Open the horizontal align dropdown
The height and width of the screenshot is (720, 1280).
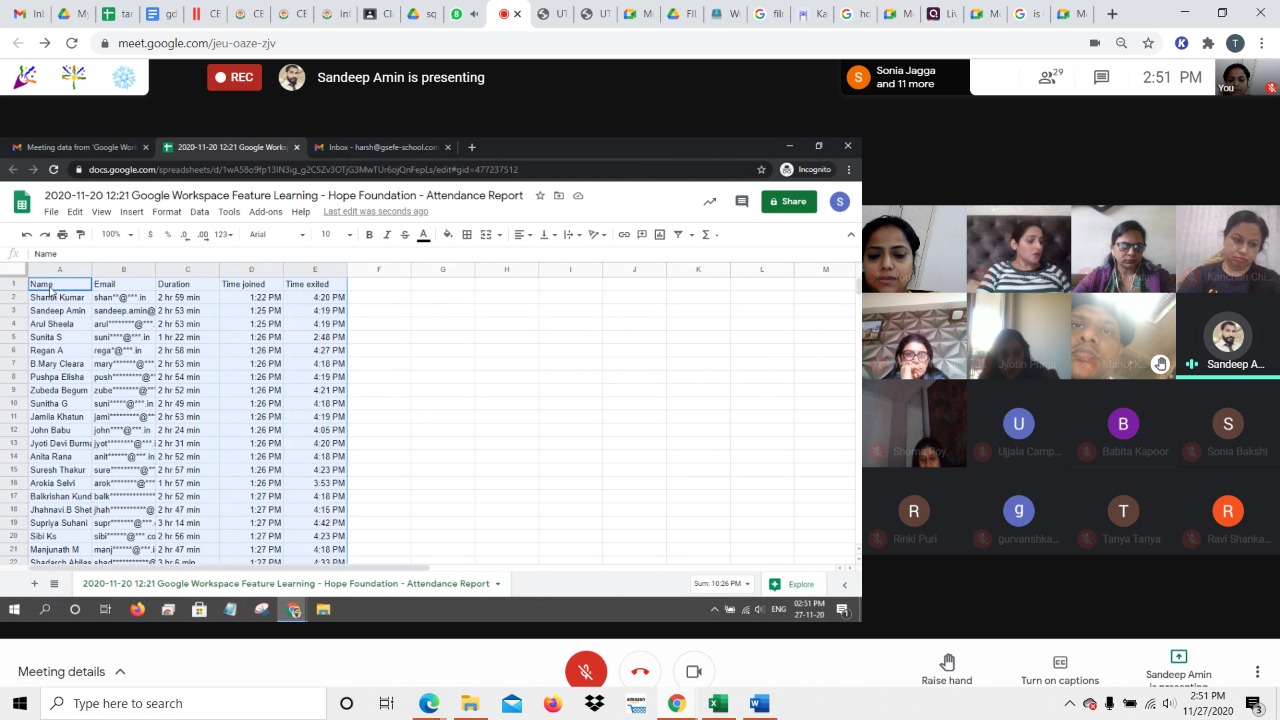coord(522,234)
